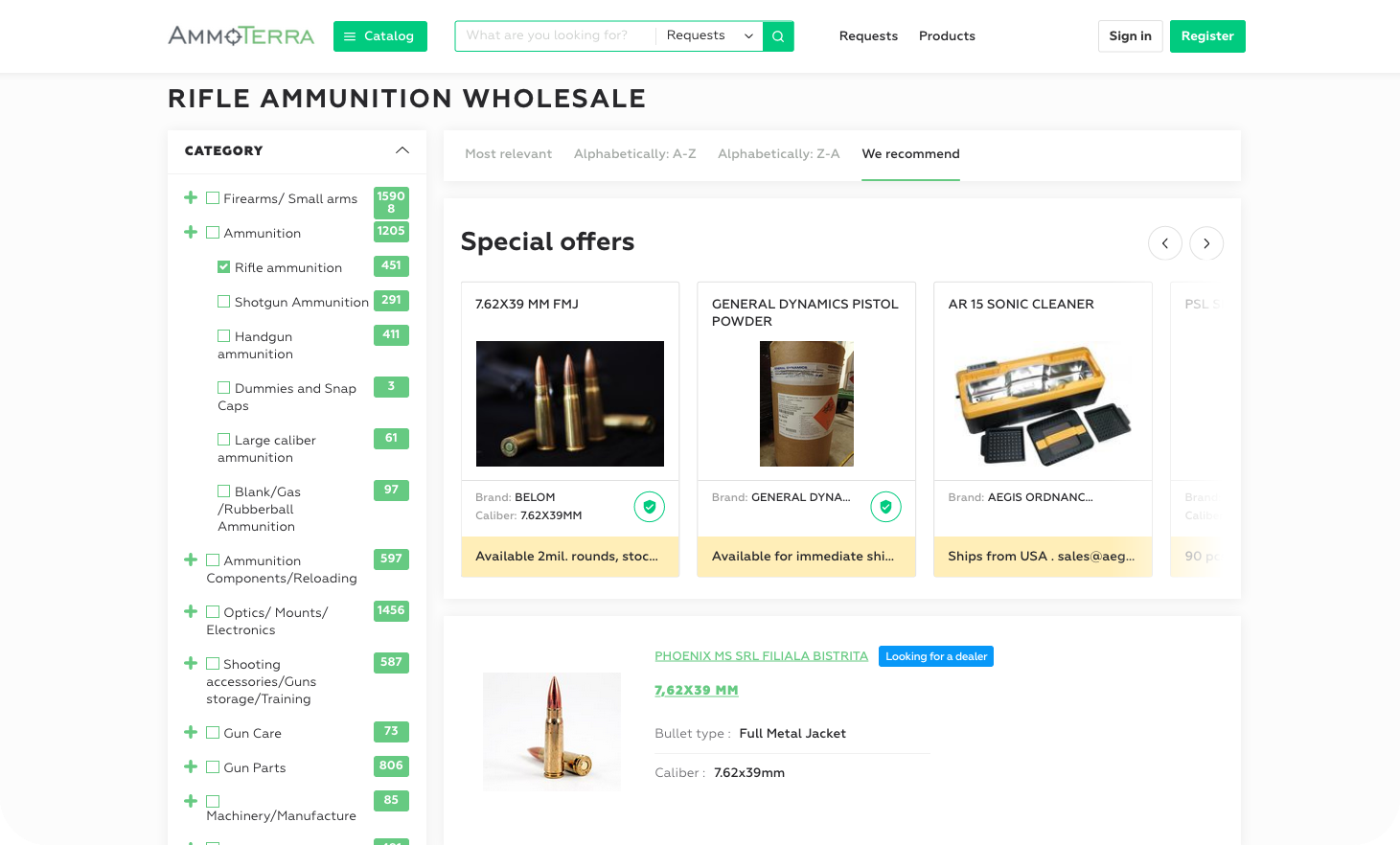Check the Shotgun Ammunition checkbox
1400x845 pixels.
click(223, 302)
